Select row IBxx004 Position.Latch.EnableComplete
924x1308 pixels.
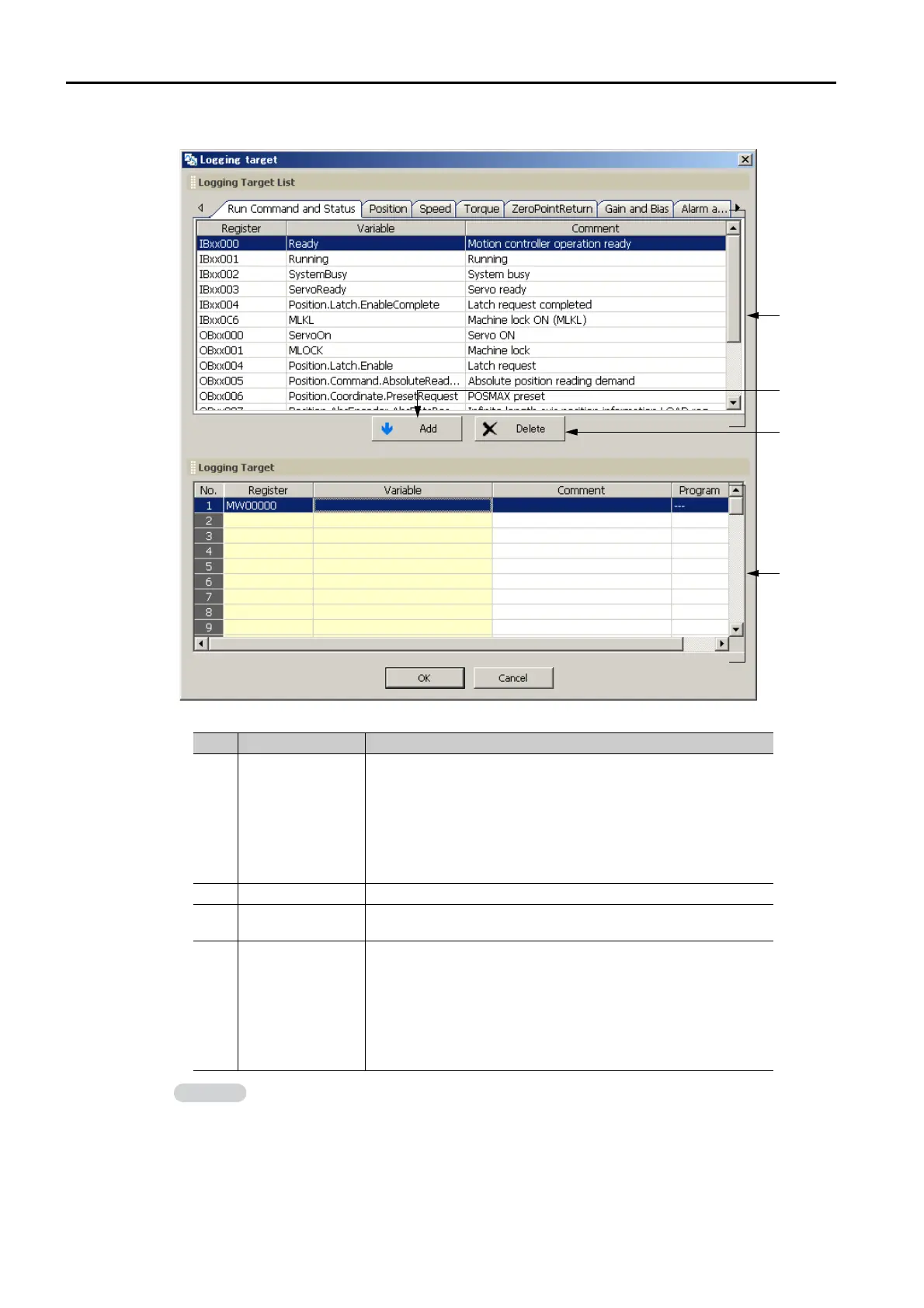pos(461,304)
